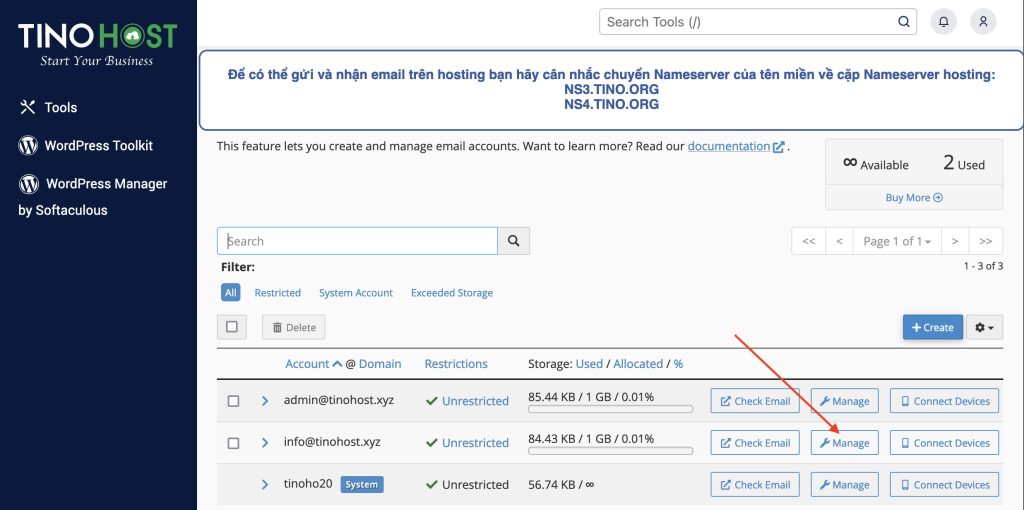The height and width of the screenshot is (510, 1024).
Task: Click the TinoHost logo
Action: [97, 43]
